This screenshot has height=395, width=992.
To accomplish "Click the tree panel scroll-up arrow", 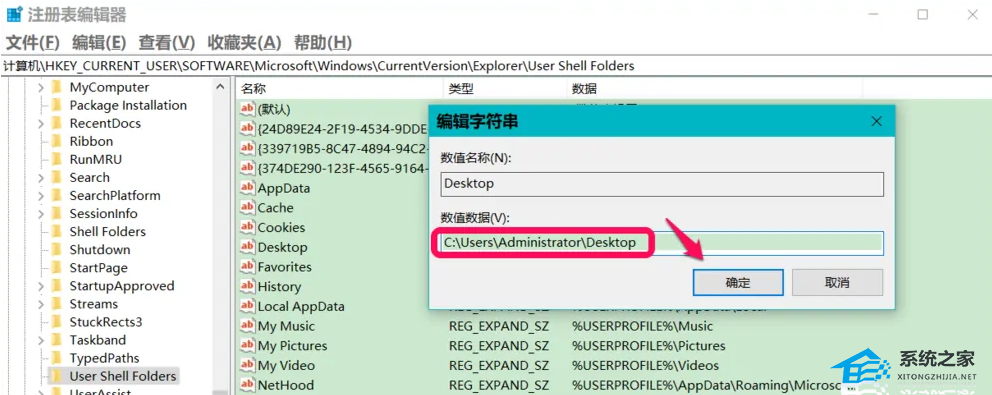I will pyautogui.click(x=220, y=87).
